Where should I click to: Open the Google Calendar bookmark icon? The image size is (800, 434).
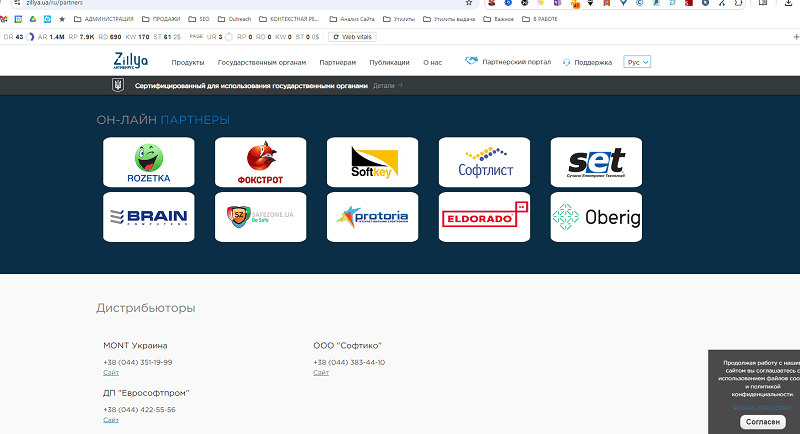(x=18, y=19)
